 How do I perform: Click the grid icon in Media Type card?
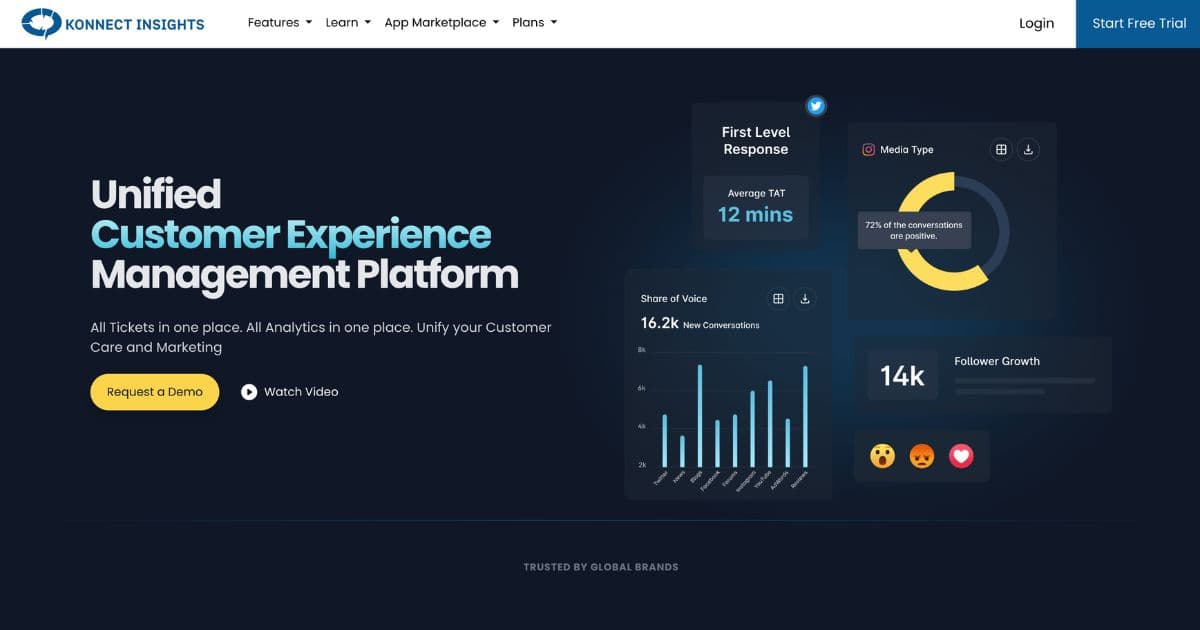tap(1000, 150)
